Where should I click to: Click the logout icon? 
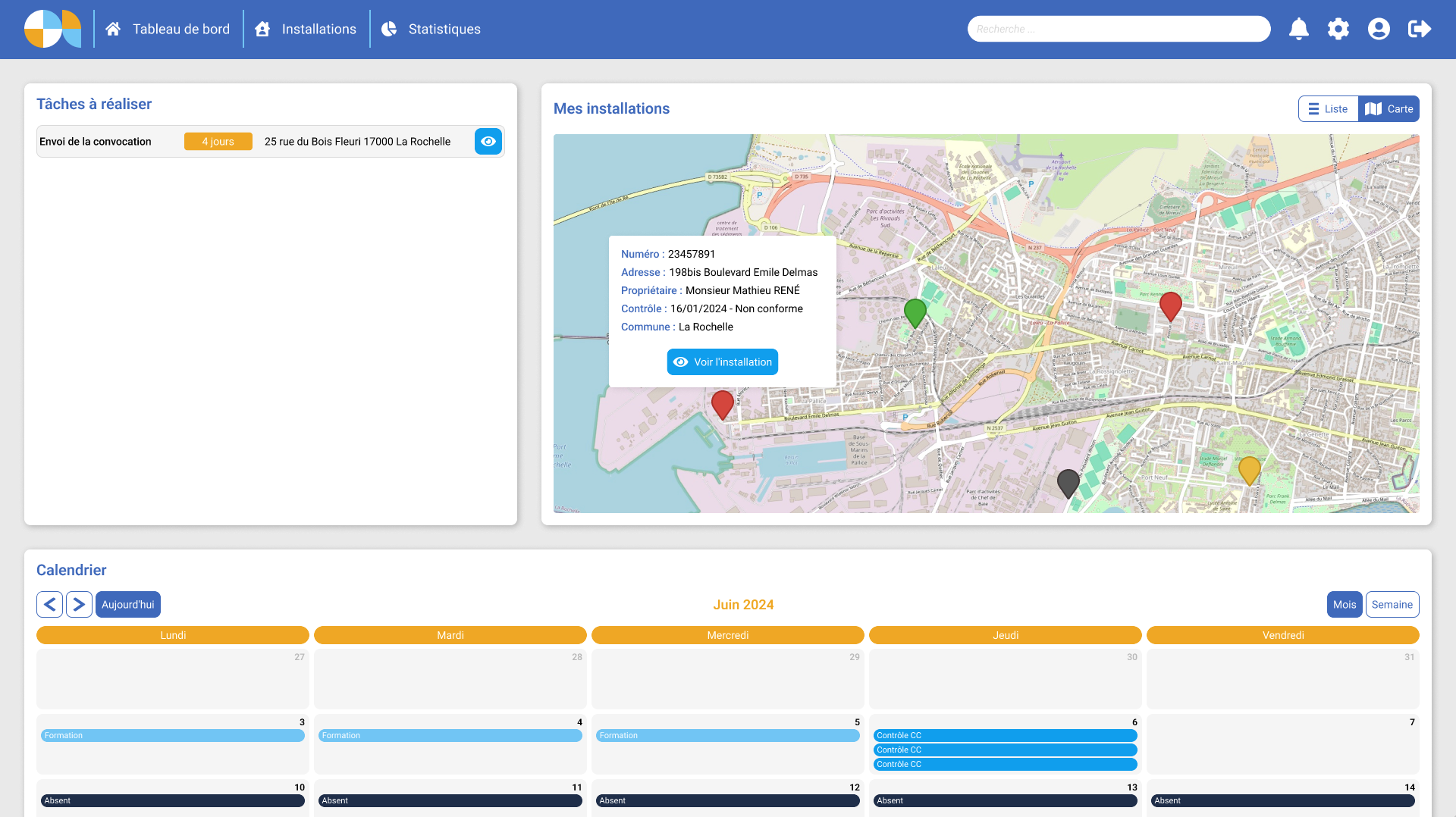(x=1420, y=29)
